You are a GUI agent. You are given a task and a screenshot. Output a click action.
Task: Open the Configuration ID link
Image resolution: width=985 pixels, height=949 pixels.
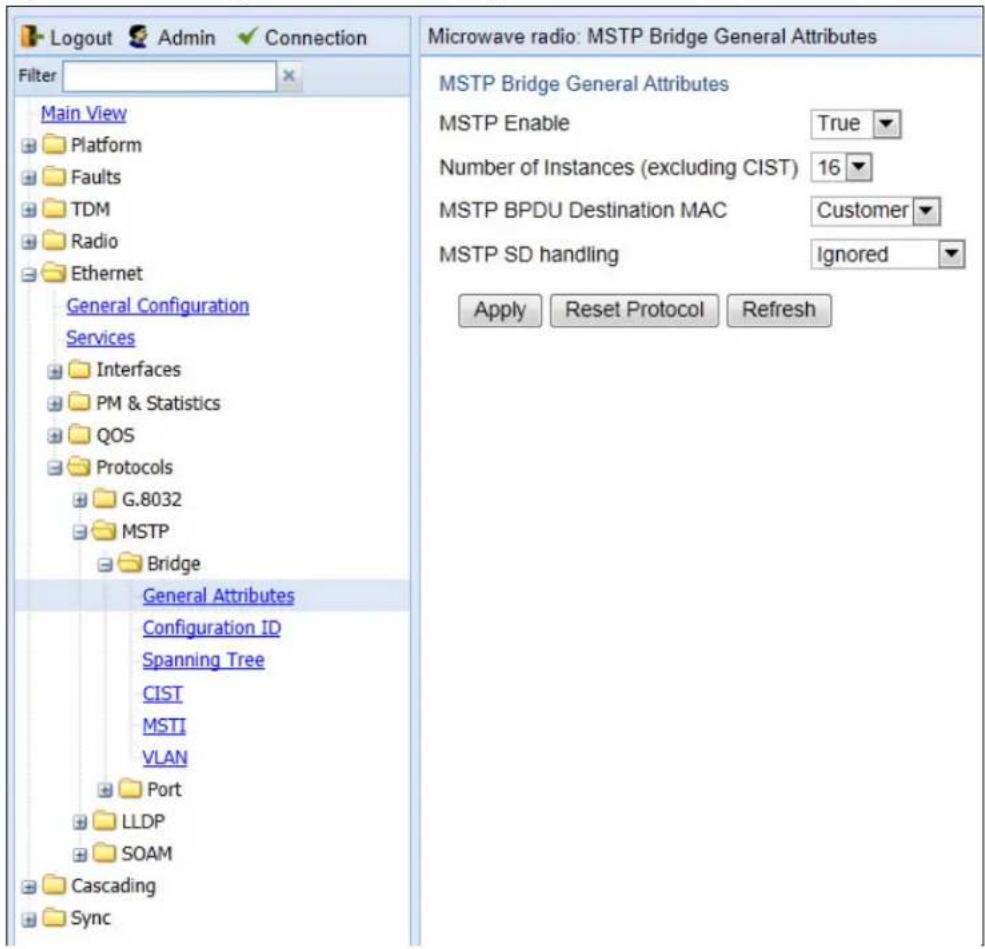(212, 627)
